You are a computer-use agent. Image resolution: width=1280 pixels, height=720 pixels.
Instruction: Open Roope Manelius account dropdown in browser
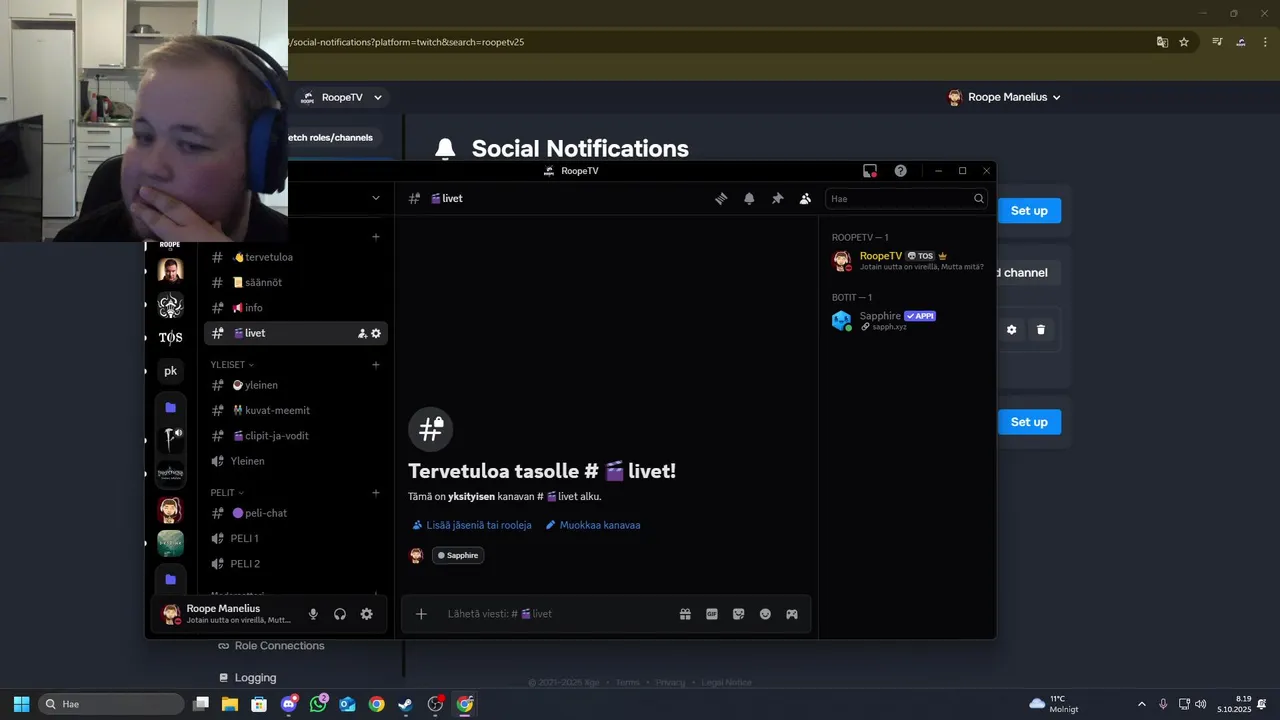pos(1004,97)
